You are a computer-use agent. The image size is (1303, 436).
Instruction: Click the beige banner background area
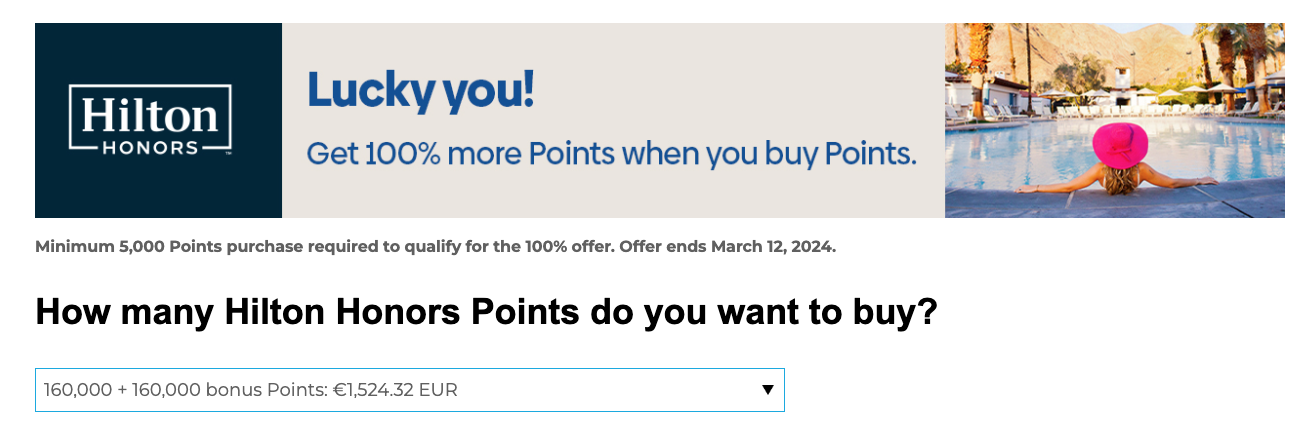613,120
